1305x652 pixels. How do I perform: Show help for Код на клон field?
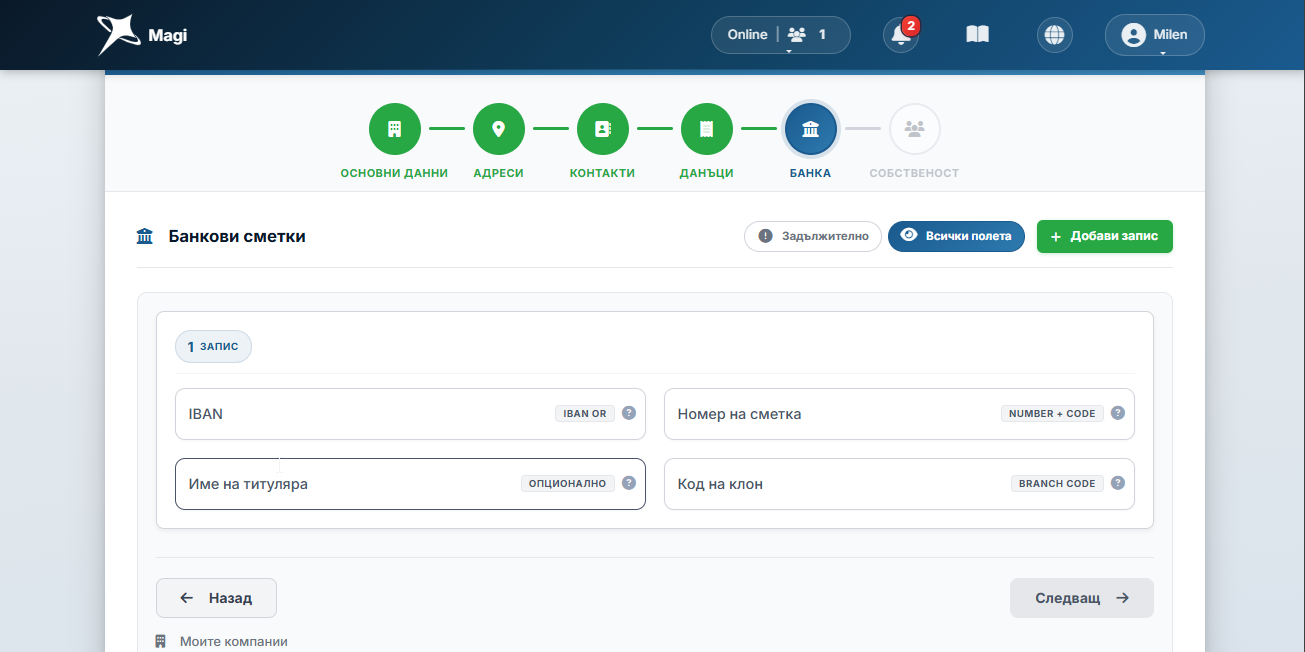click(1118, 483)
